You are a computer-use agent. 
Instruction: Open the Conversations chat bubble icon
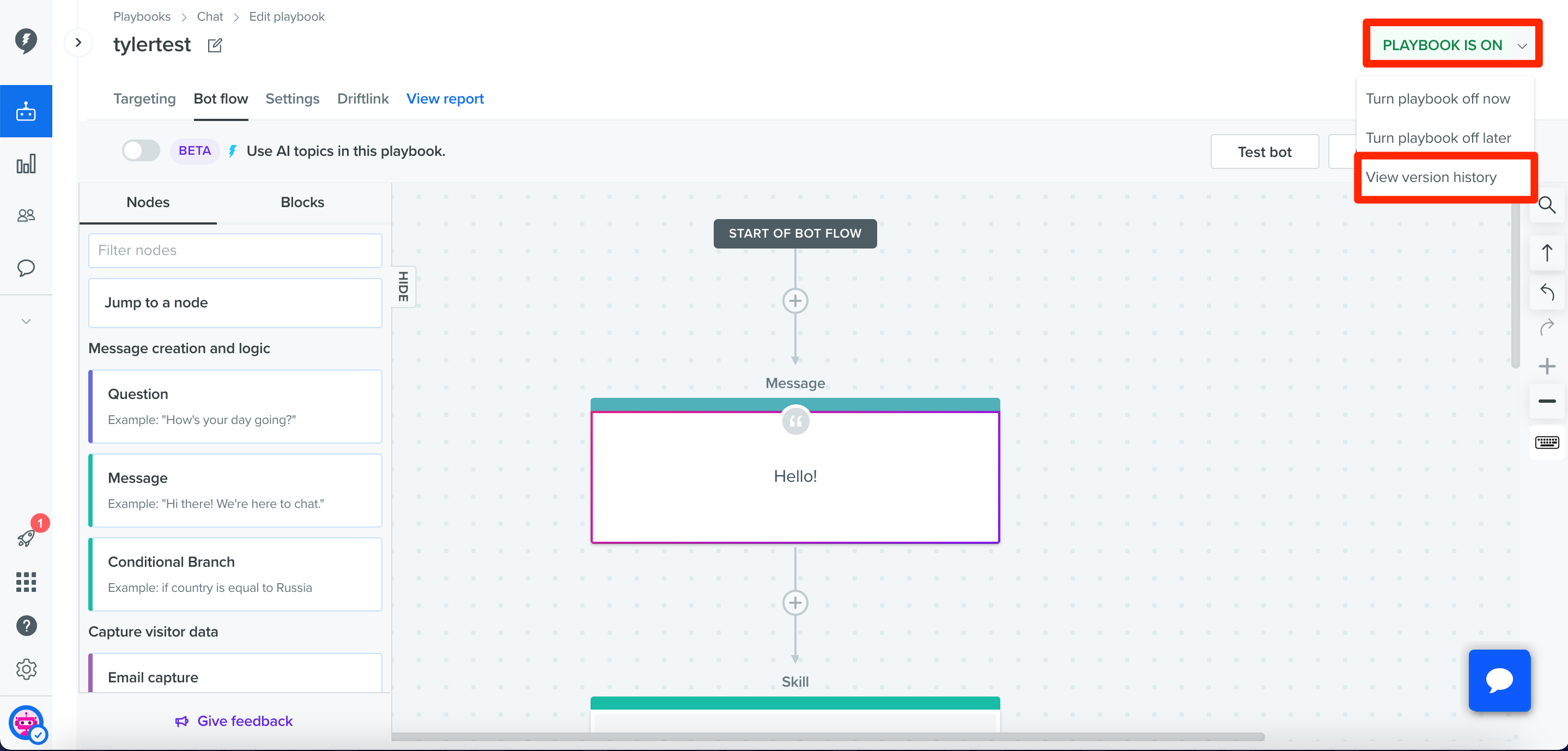point(26,268)
